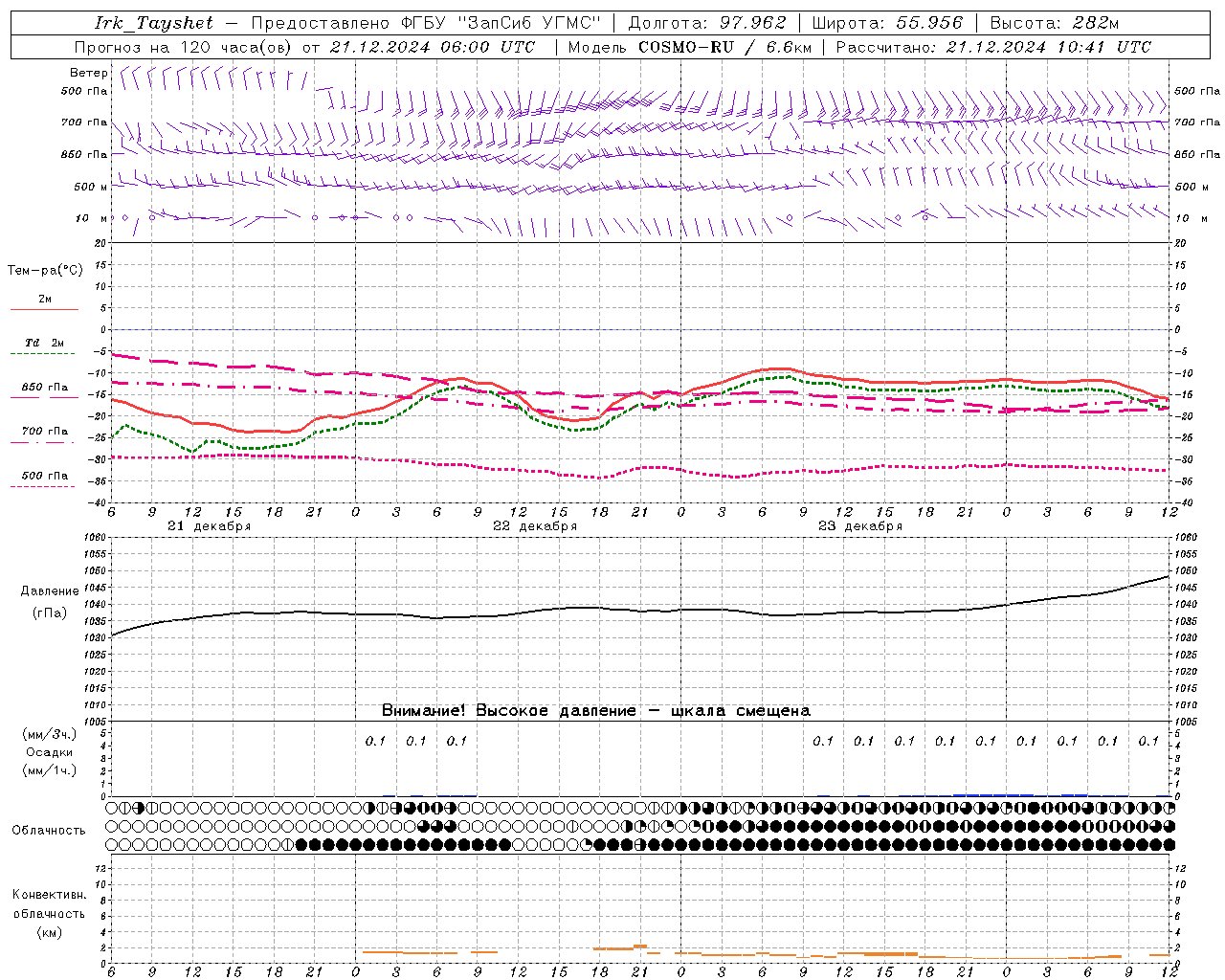This screenshot has width=1225, height=980.
Task: Click the (мм/1ч.) precipitation unit label
Action: [x=50, y=770]
